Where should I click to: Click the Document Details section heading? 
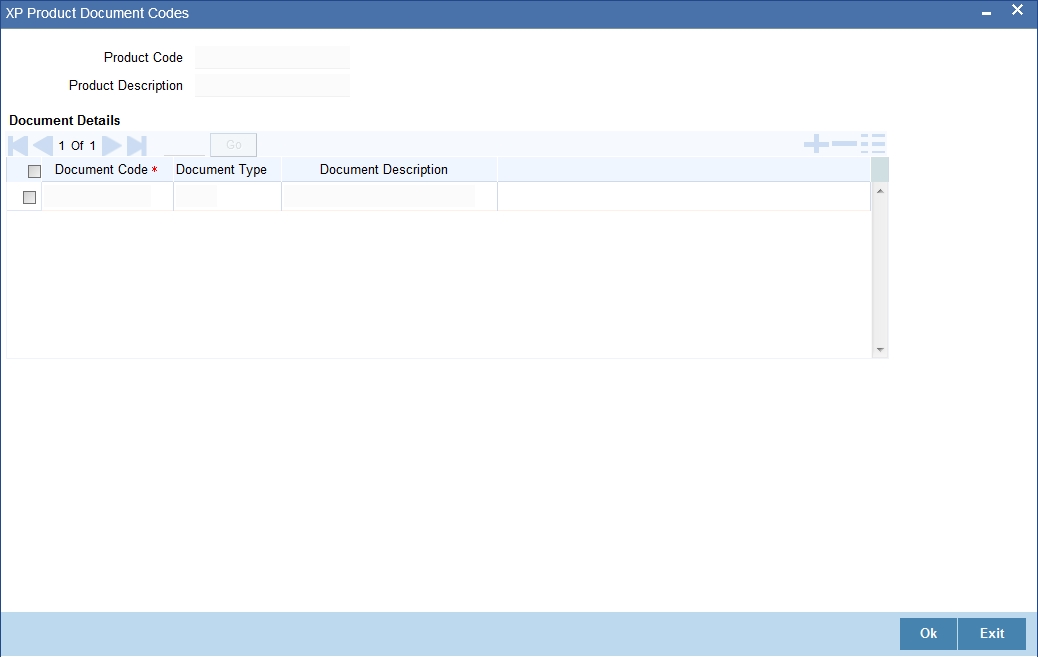pyautogui.click(x=65, y=120)
